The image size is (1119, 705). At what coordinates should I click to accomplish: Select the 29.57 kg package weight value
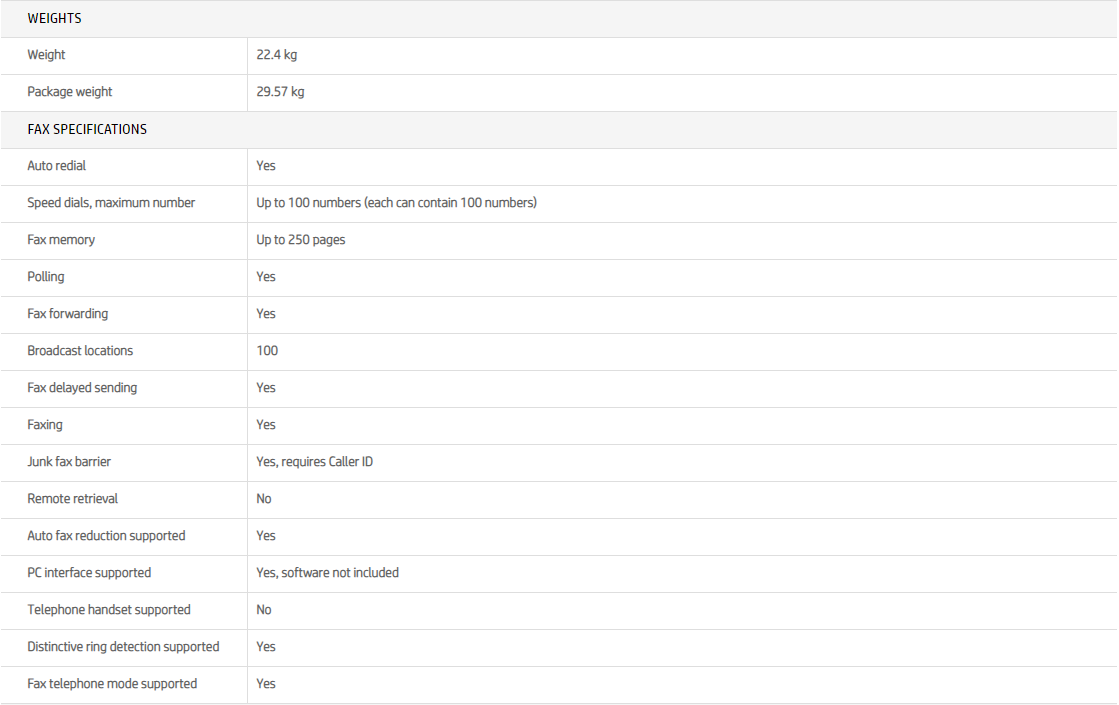tap(280, 92)
